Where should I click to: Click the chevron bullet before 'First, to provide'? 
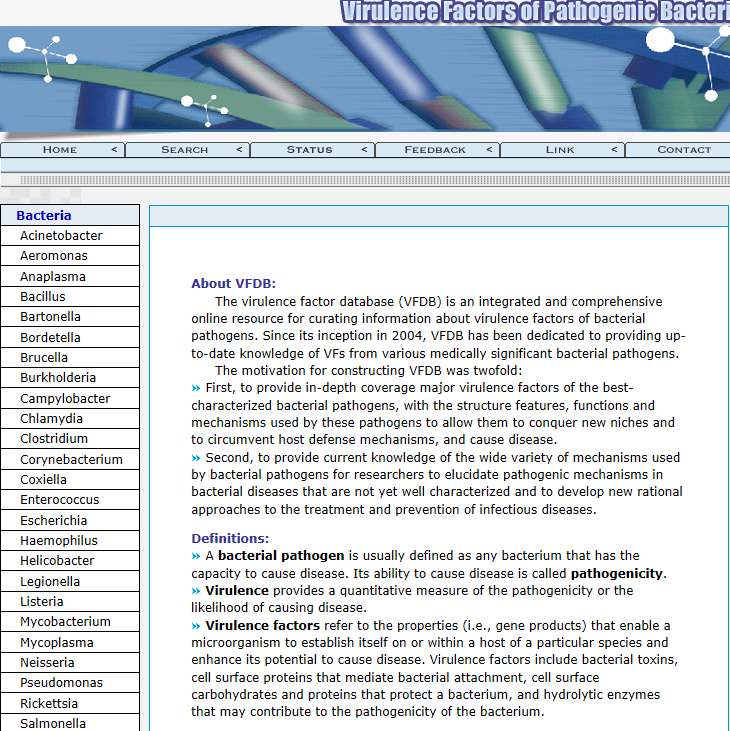click(x=196, y=388)
